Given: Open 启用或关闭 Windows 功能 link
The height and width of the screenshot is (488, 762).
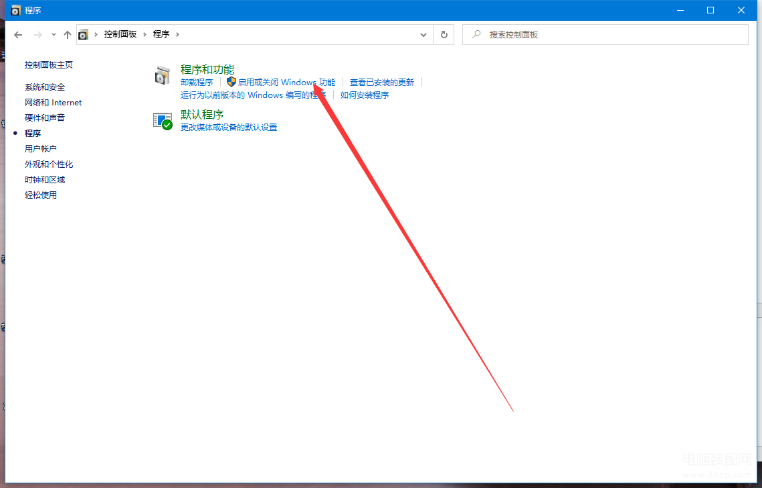Looking at the screenshot, I should (x=286, y=82).
